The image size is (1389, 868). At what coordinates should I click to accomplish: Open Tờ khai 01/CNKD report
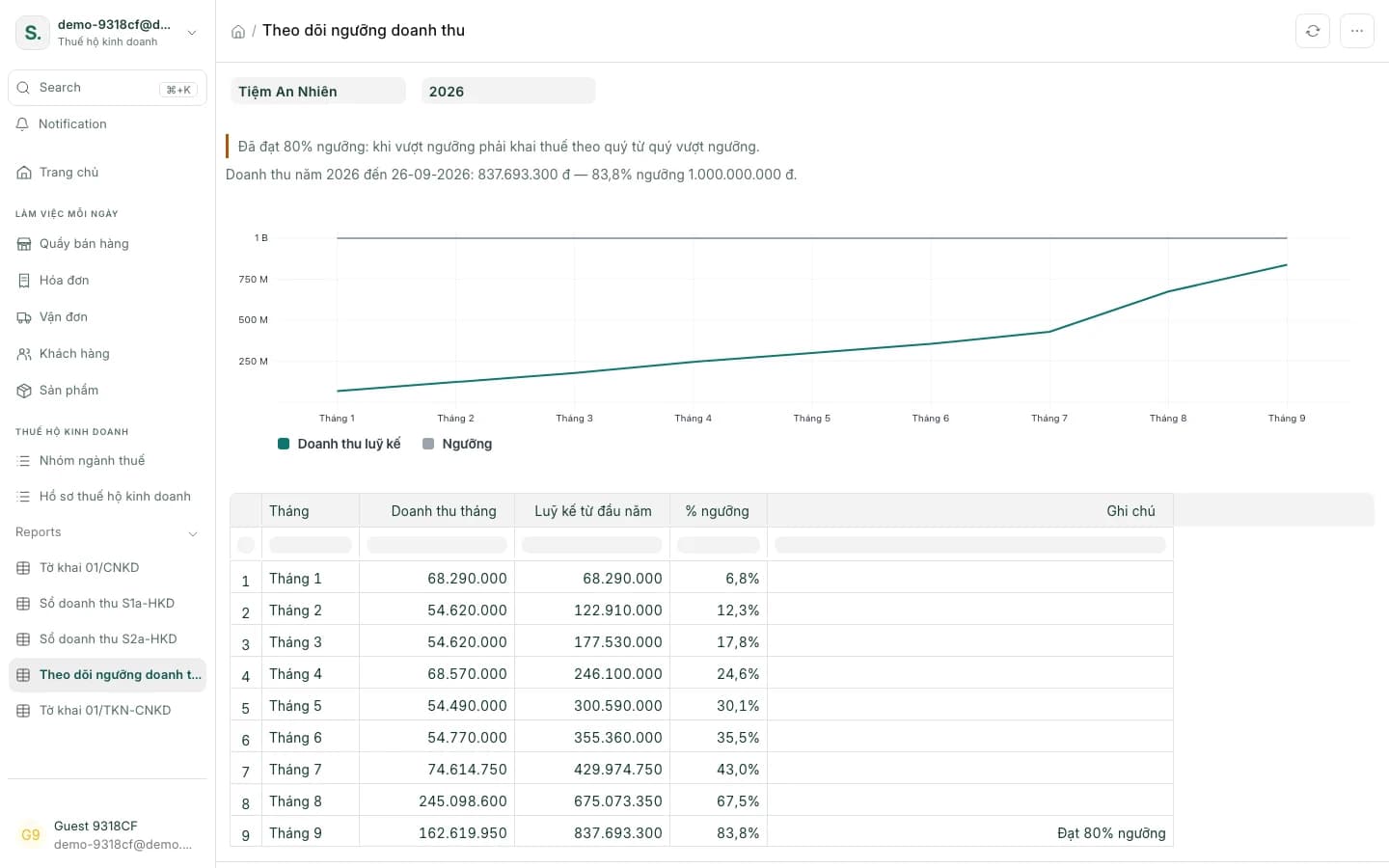107,568
